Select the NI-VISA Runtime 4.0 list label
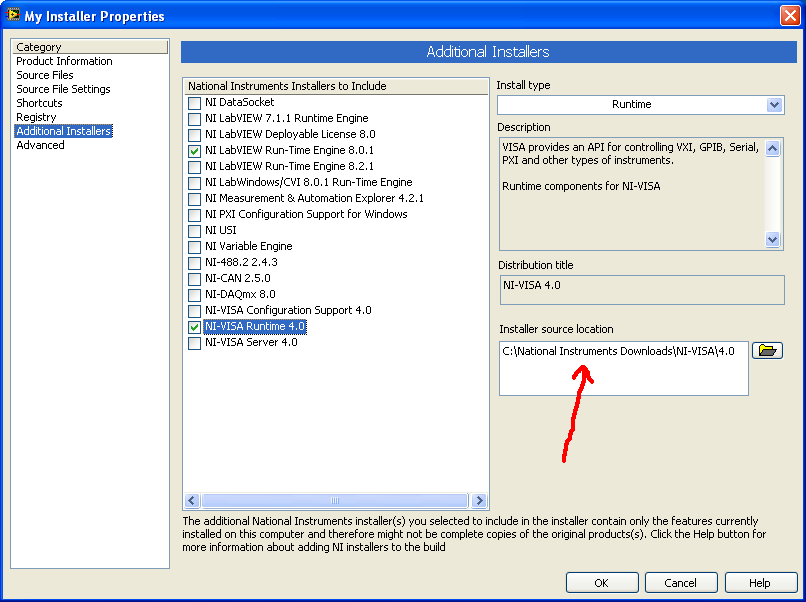Screen dimensions: 806x602 tap(255, 326)
